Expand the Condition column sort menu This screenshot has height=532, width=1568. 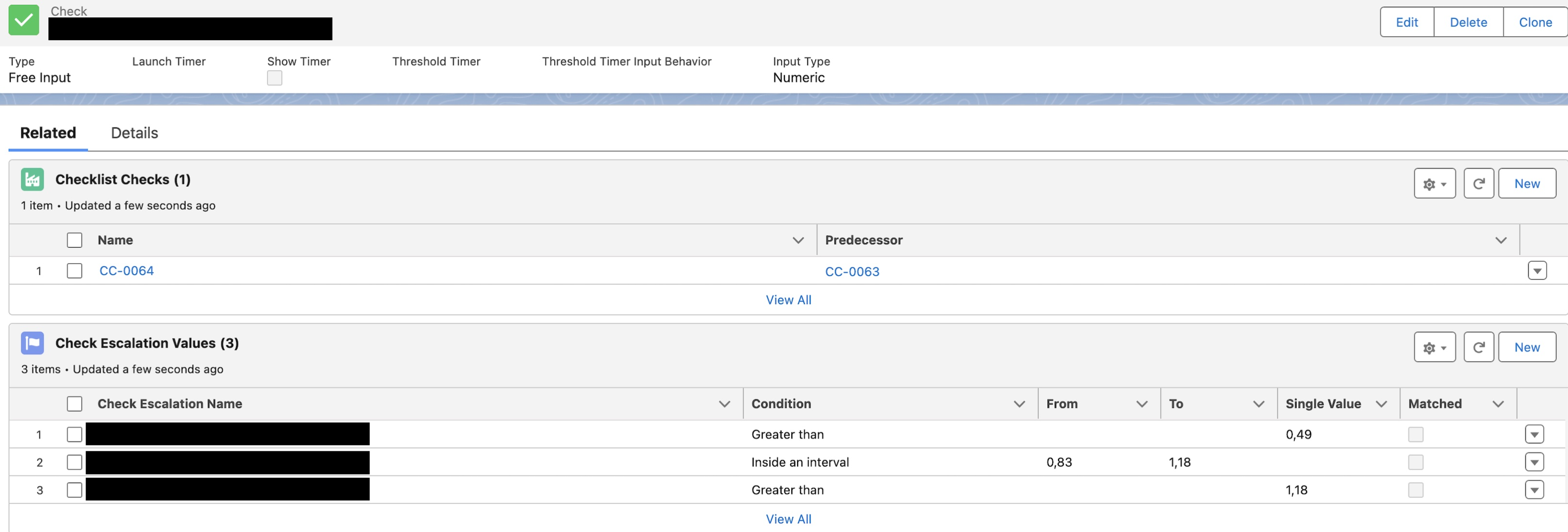[x=1019, y=404]
